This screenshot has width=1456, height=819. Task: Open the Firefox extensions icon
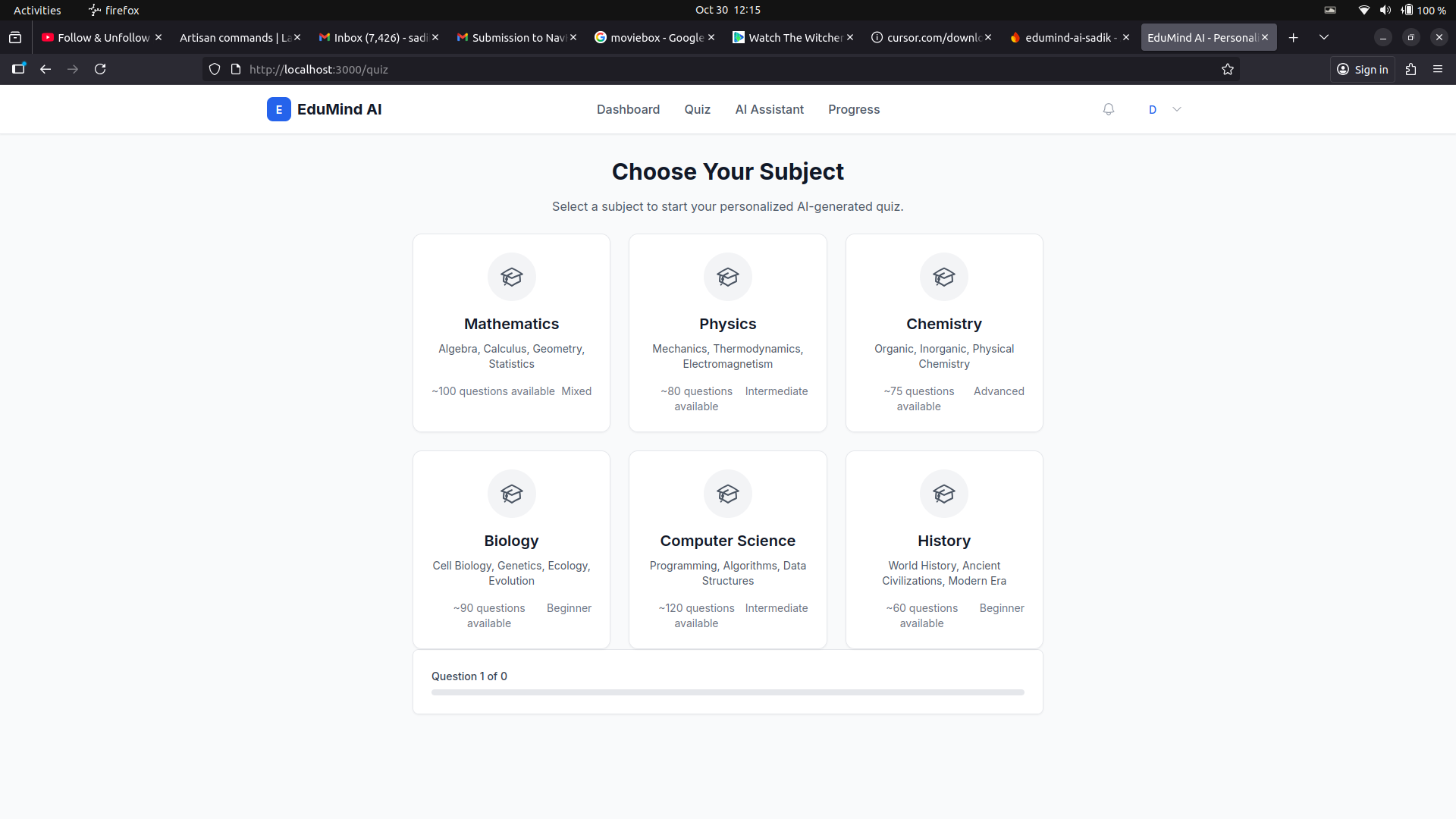click(x=1410, y=69)
